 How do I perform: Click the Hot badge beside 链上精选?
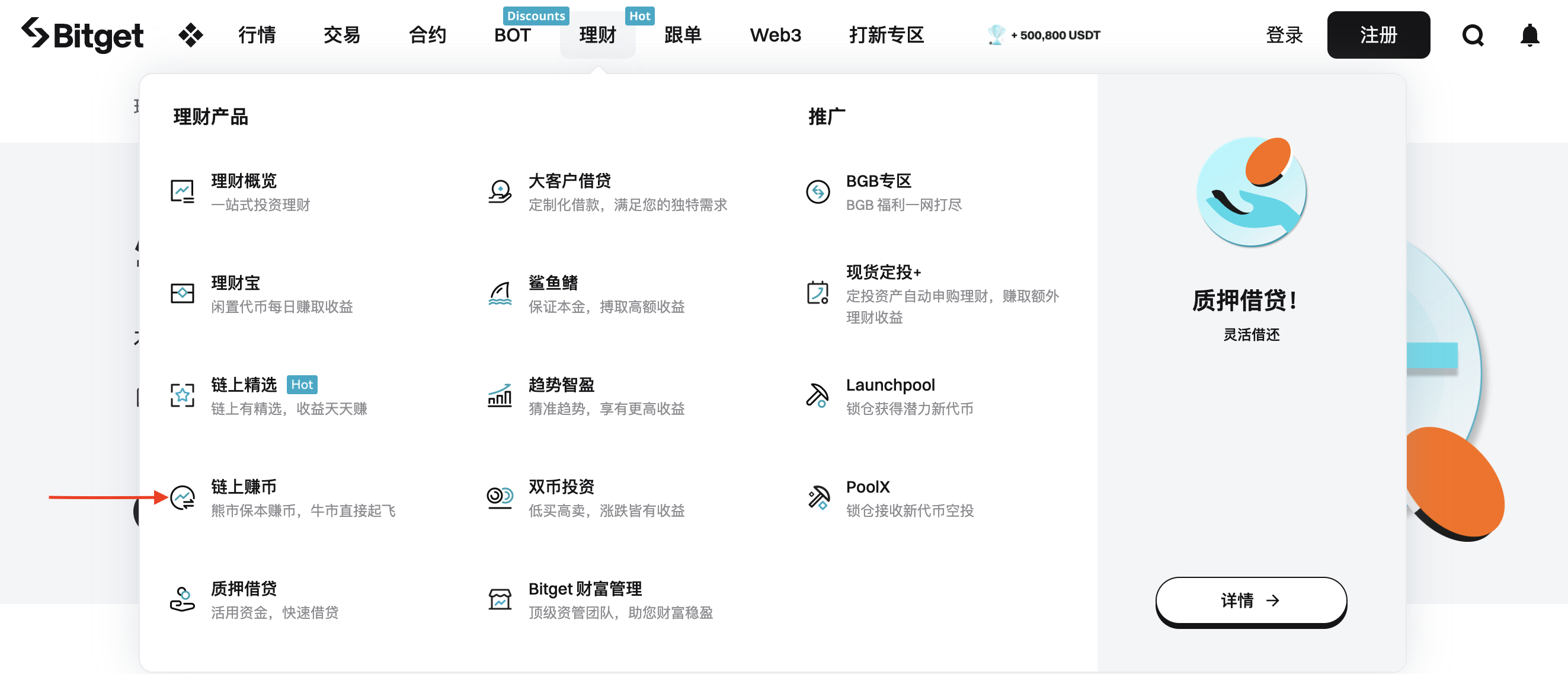click(302, 385)
